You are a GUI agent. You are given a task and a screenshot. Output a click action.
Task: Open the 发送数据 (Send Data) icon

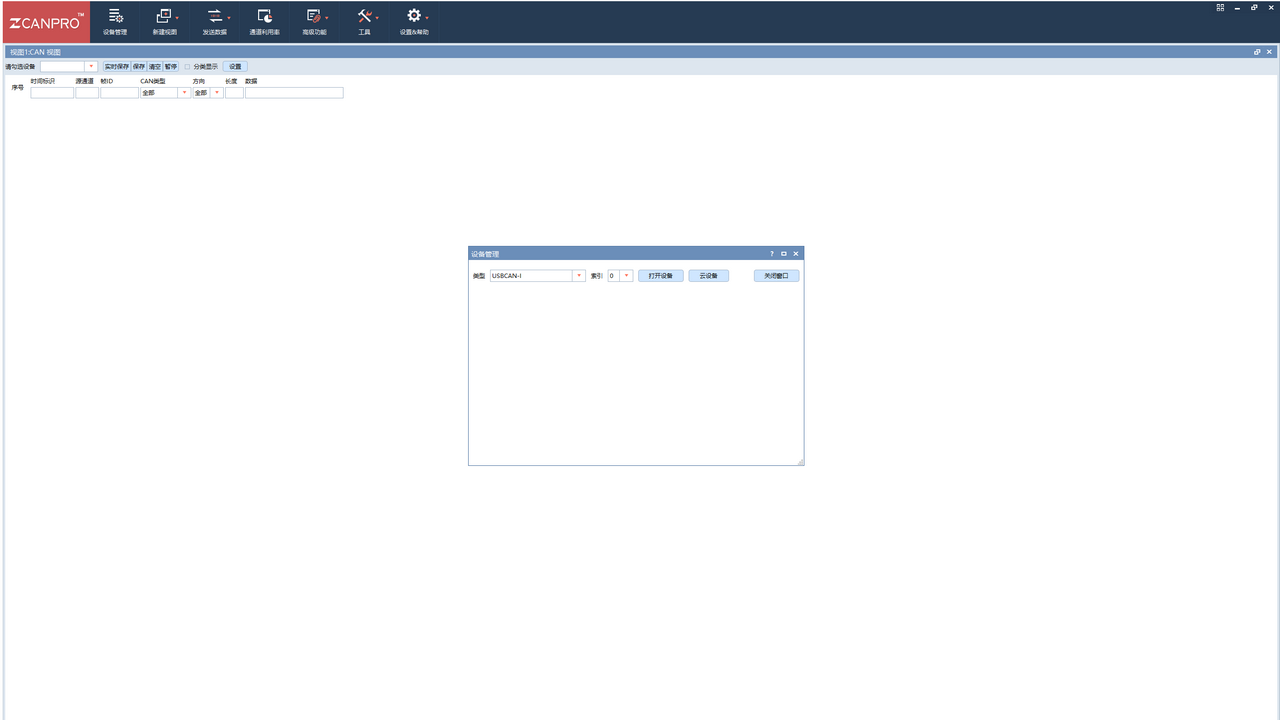(x=214, y=17)
